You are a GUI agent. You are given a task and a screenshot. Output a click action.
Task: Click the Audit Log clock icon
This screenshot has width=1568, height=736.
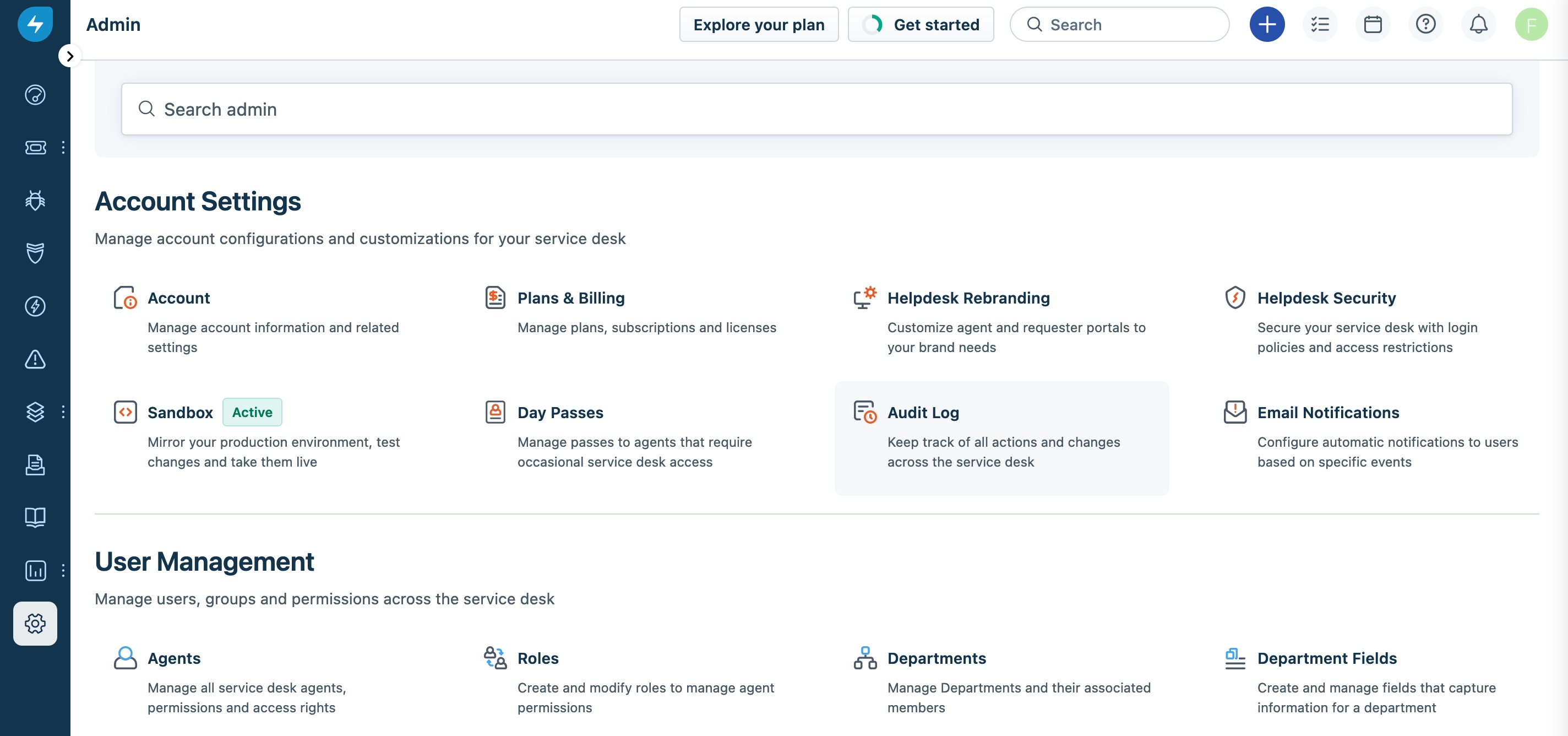click(x=865, y=413)
